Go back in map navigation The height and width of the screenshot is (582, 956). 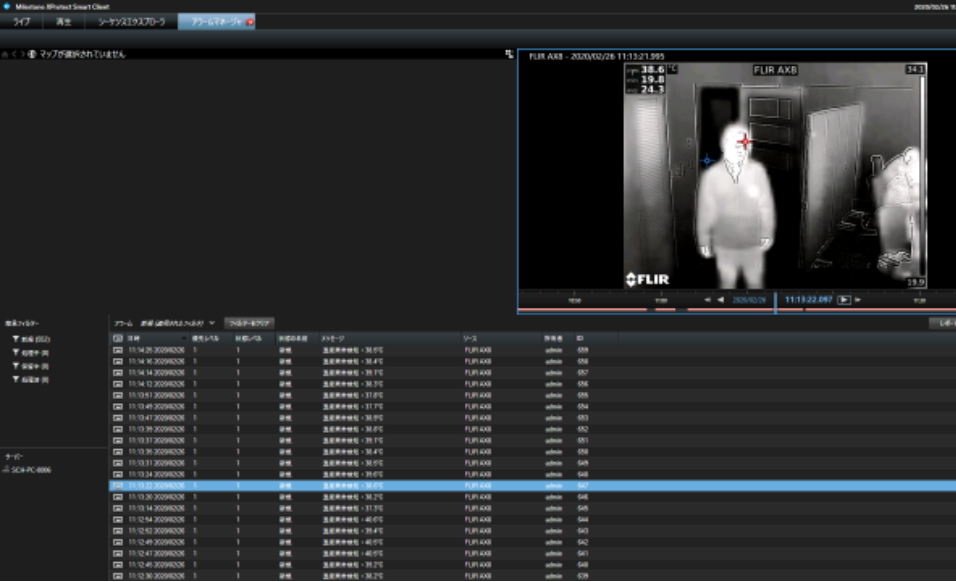pyautogui.click(x=14, y=54)
